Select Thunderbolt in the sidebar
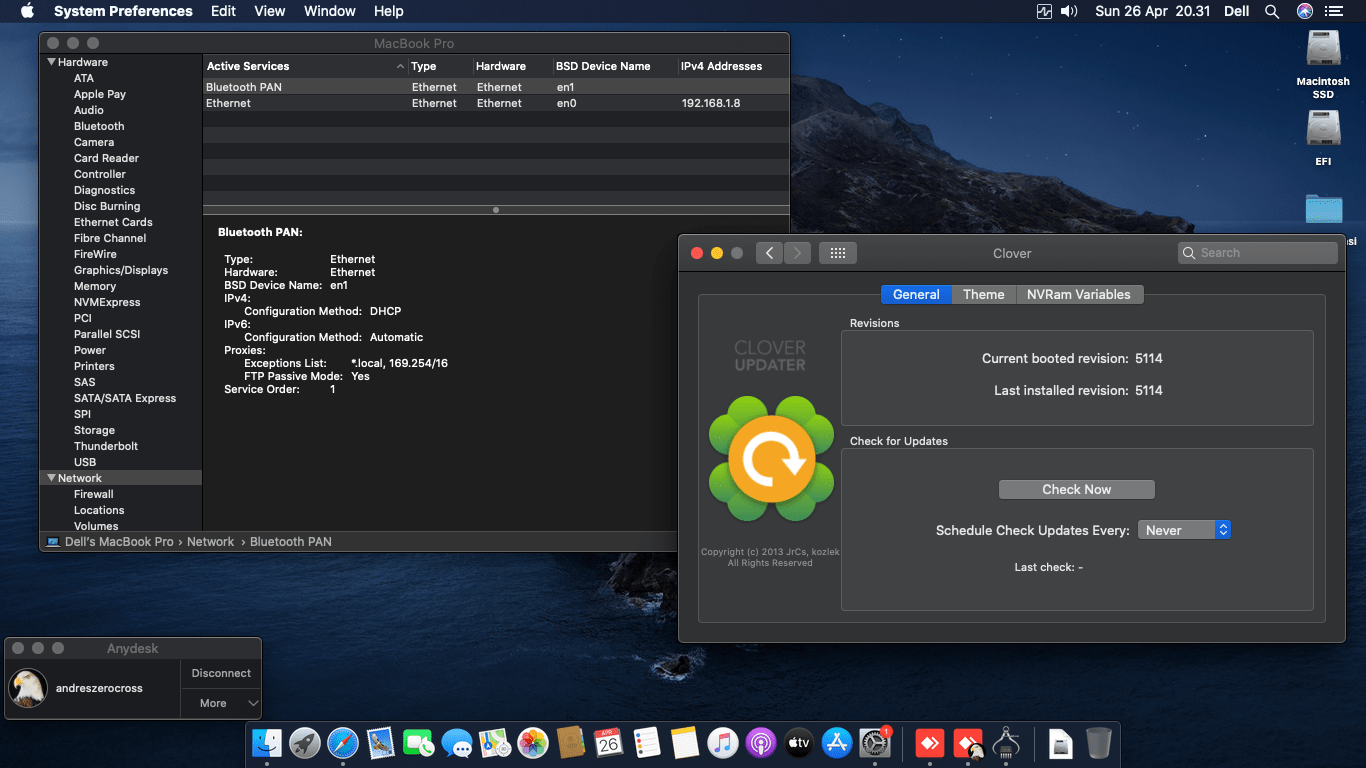Image resolution: width=1366 pixels, height=768 pixels. pyautogui.click(x=106, y=446)
